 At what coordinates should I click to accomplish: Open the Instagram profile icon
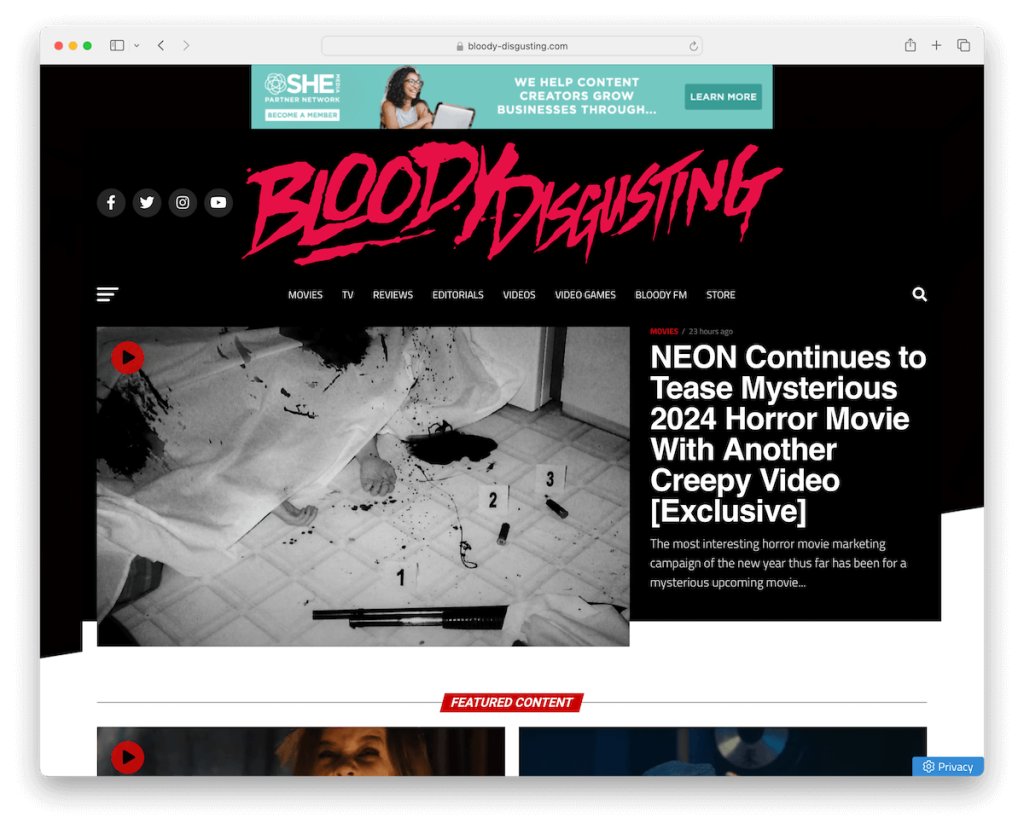coord(183,203)
